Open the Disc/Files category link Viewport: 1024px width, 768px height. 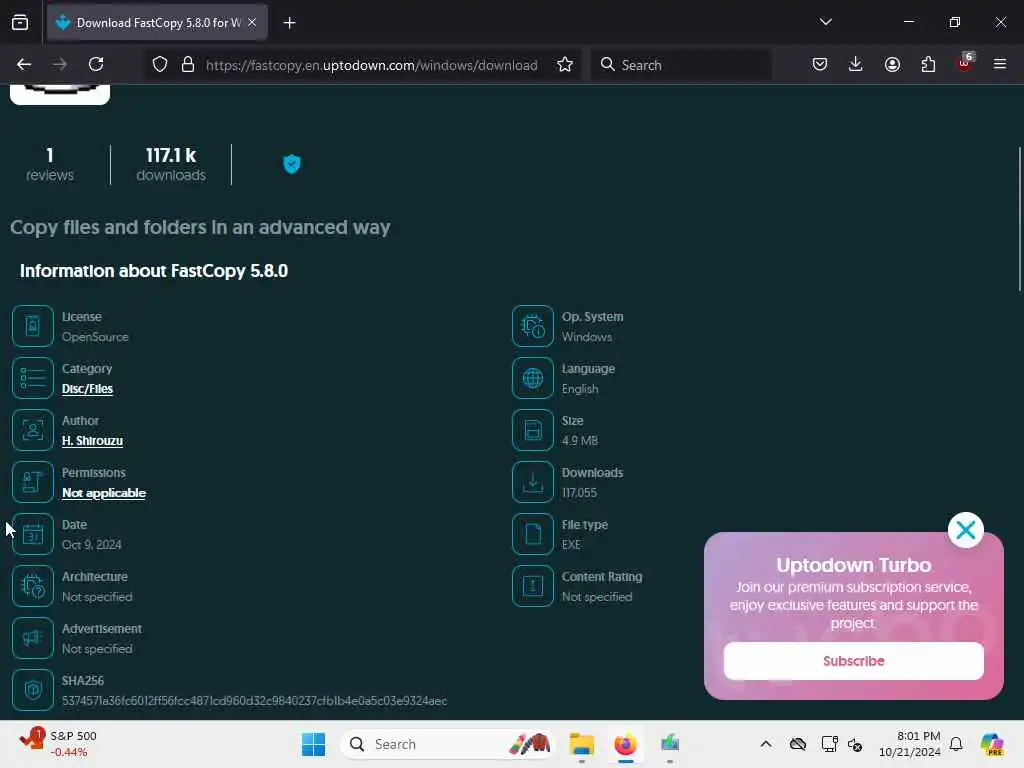point(88,389)
